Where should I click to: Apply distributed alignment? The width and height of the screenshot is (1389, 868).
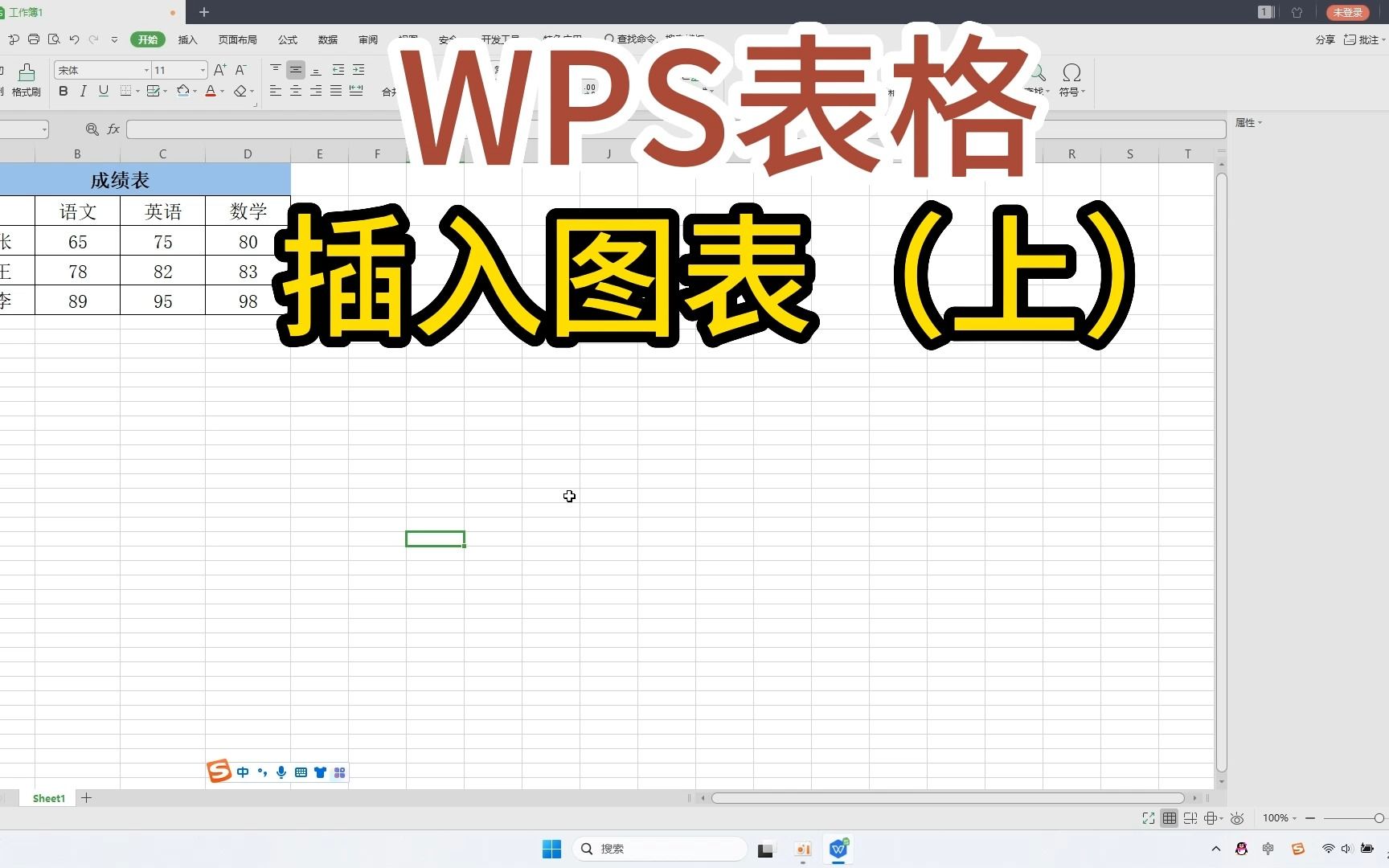[x=356, y=91]
